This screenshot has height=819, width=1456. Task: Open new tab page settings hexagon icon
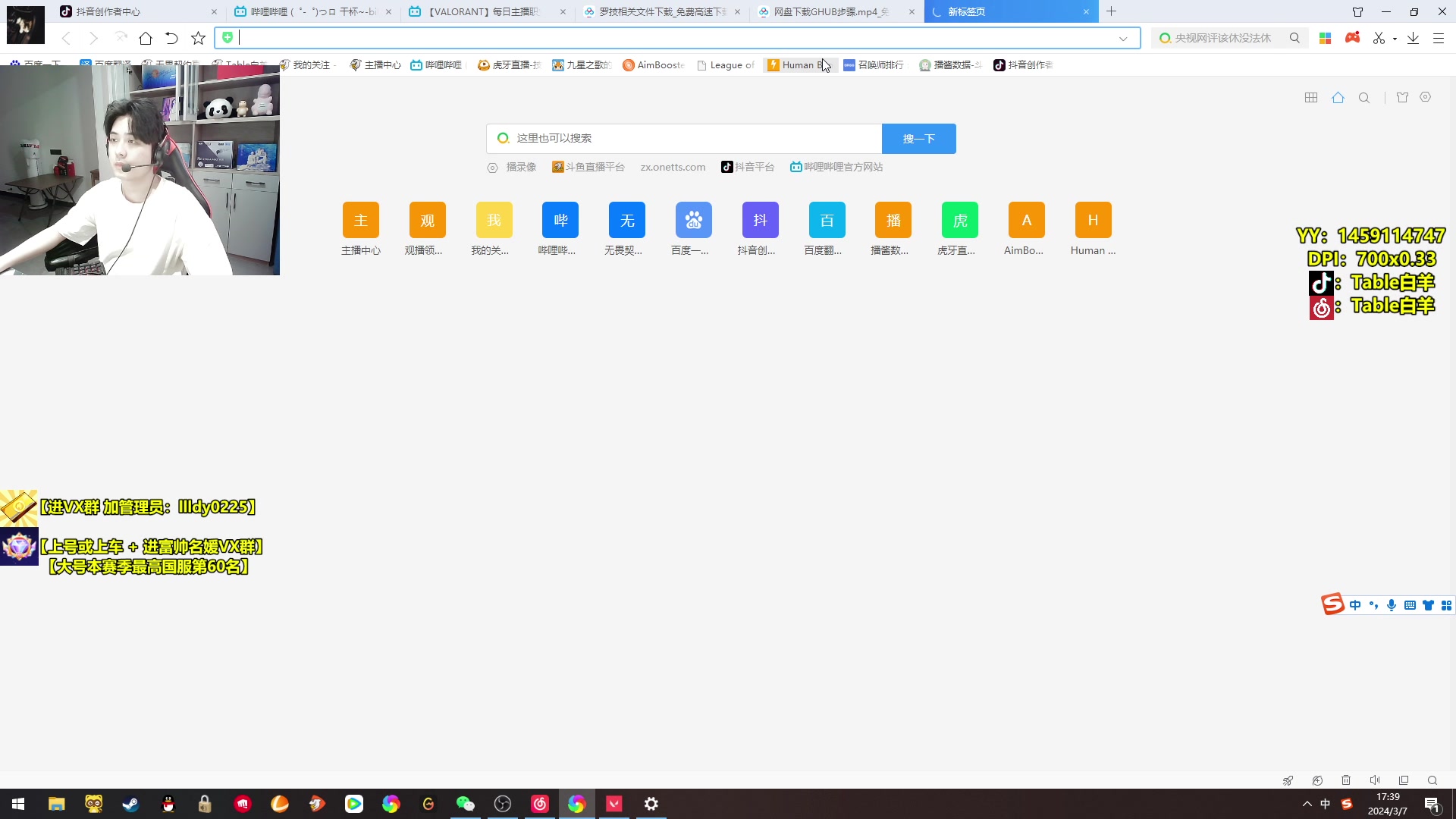[1426, 97]
